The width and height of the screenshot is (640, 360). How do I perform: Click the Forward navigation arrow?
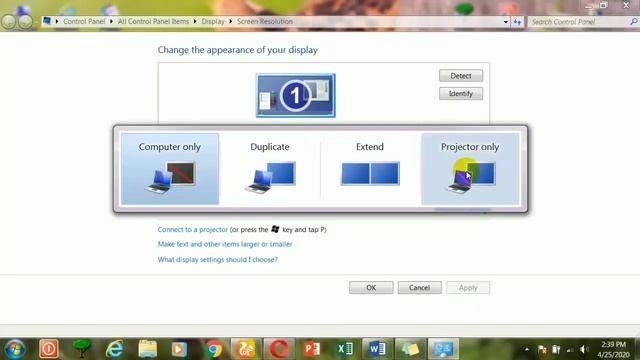[x=25, y=22]
